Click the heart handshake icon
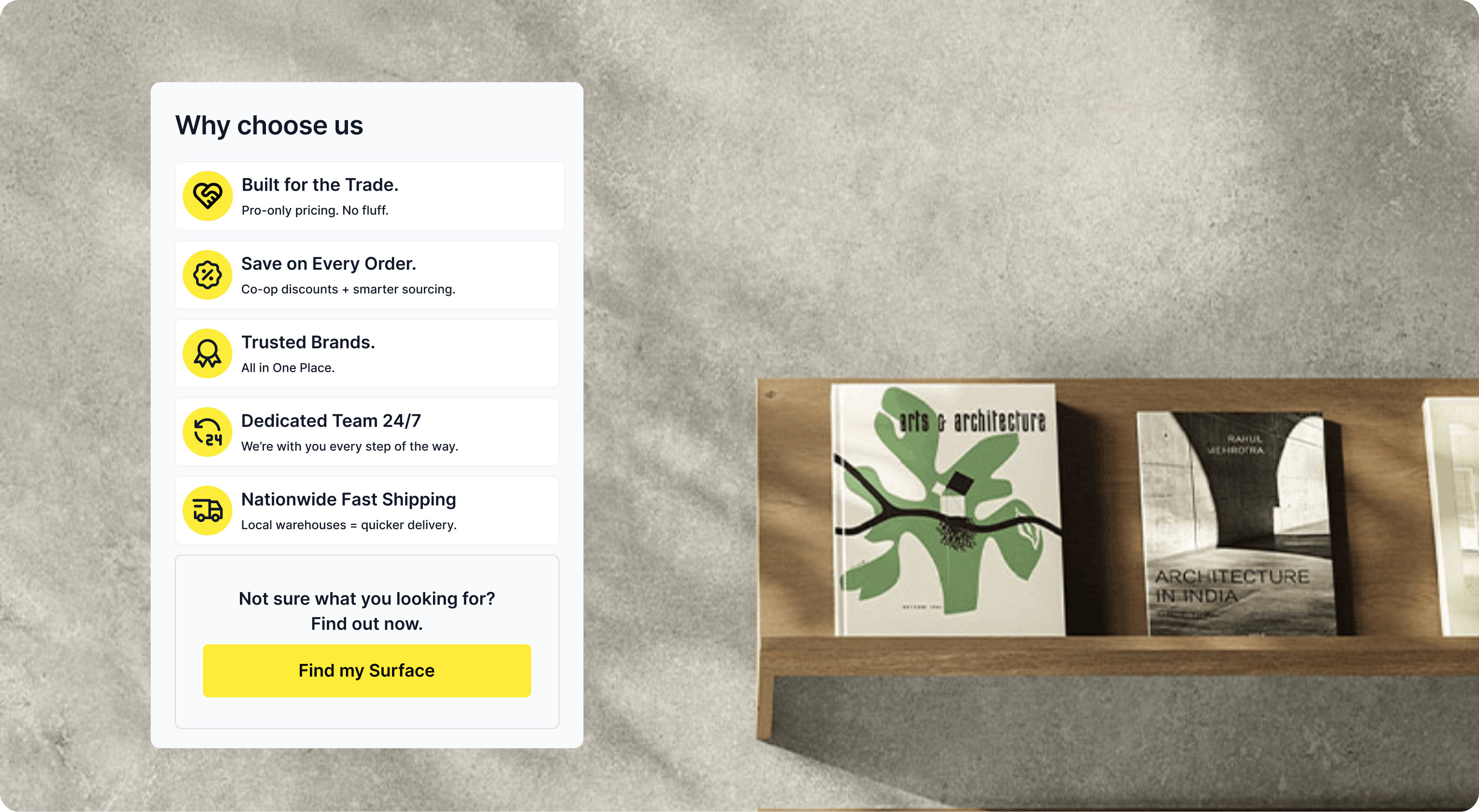 tap(207, 196)
